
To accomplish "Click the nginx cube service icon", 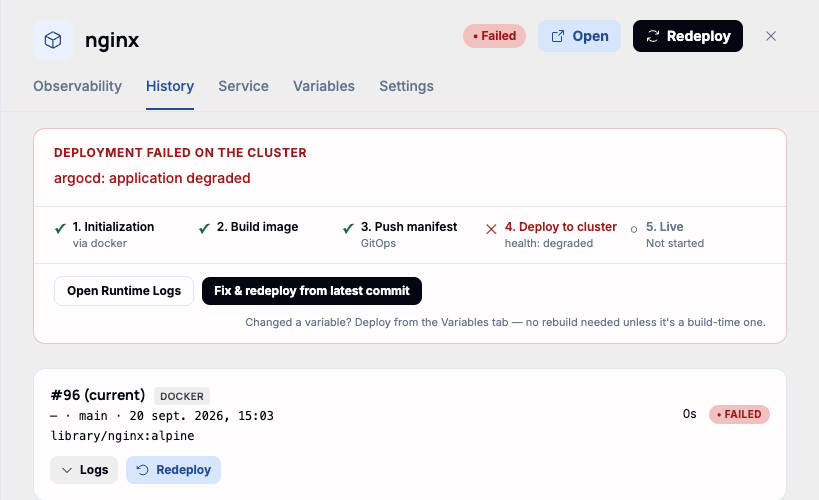I will tap(53, 40).
